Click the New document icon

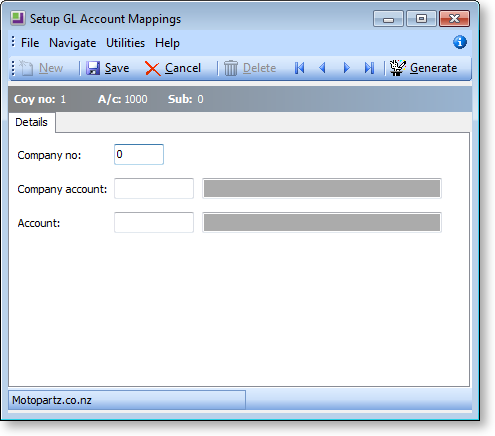[26, 68]
